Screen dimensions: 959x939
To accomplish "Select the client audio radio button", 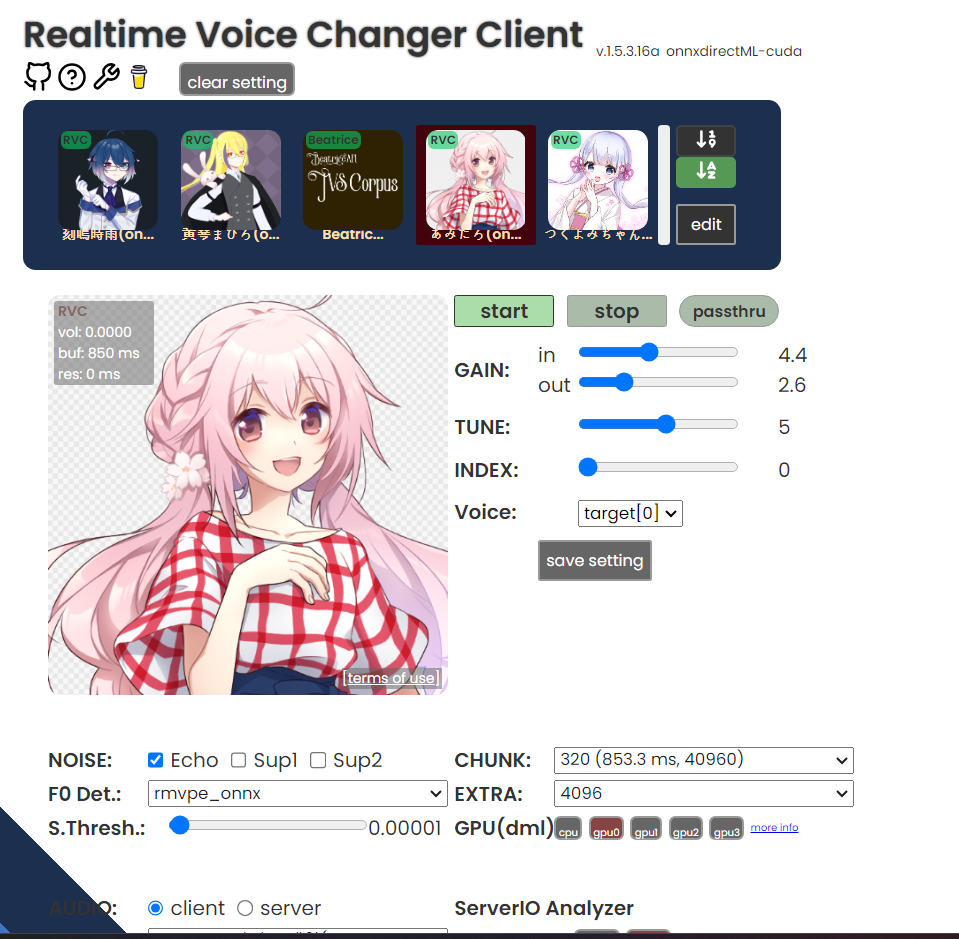I will click(155, 908).
